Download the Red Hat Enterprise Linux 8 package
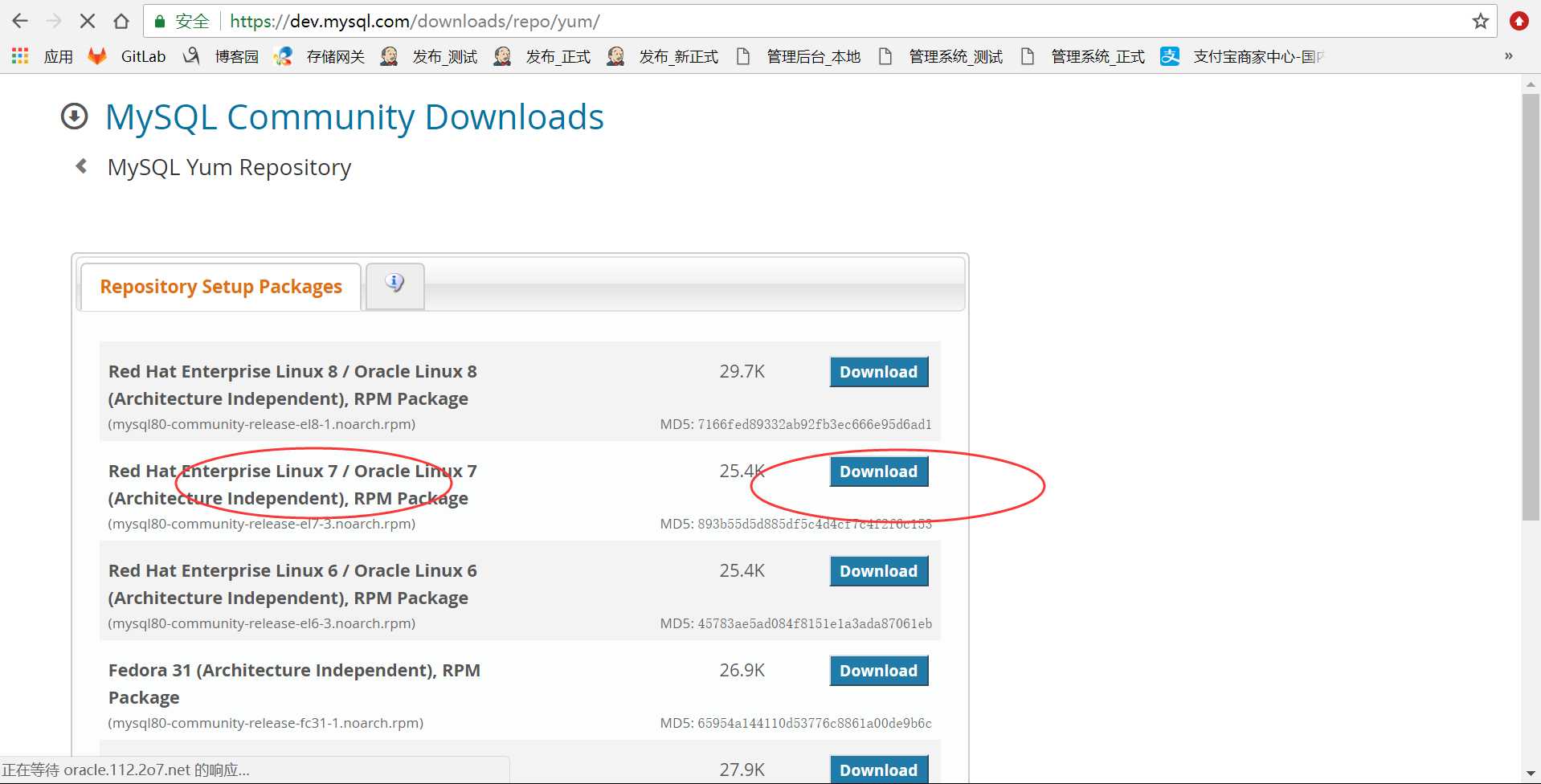 click(x=878, y=372)
